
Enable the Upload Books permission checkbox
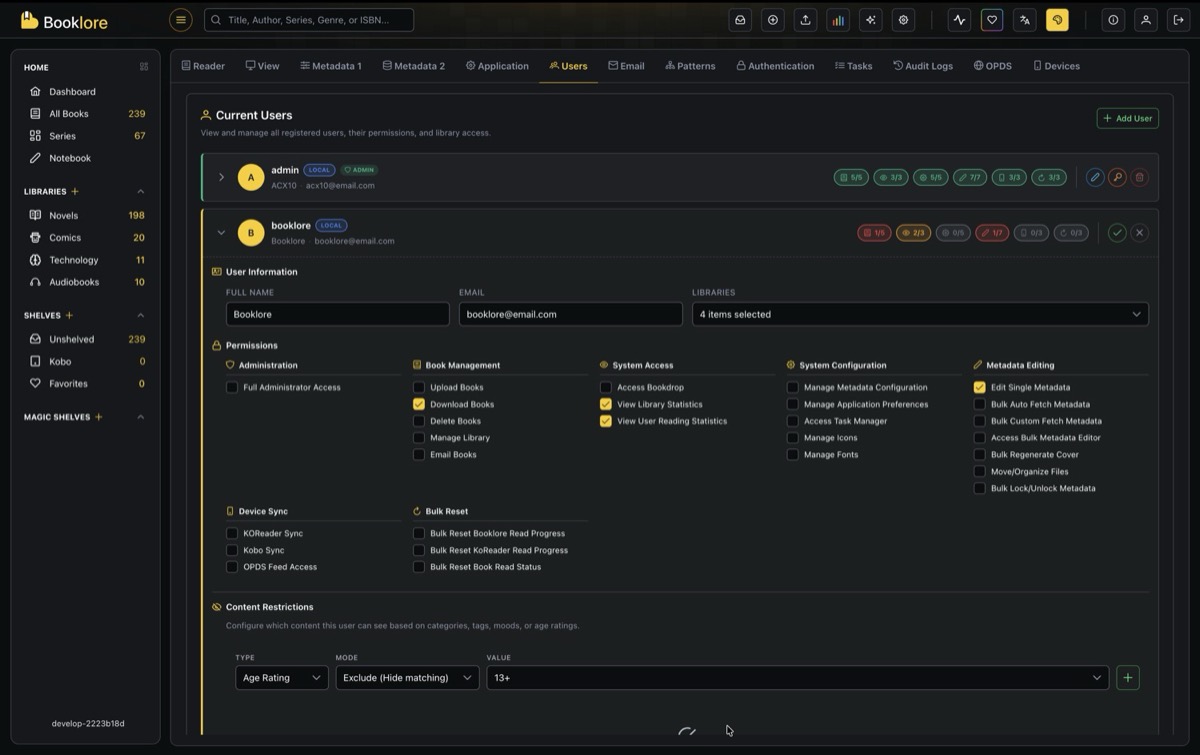coord(419,387)
